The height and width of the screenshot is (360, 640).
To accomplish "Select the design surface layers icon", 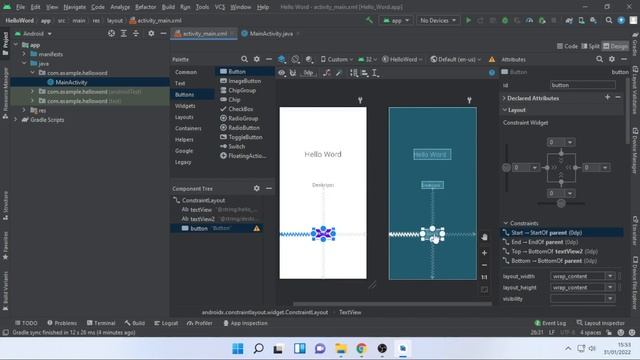I will (x=282, y=59).
